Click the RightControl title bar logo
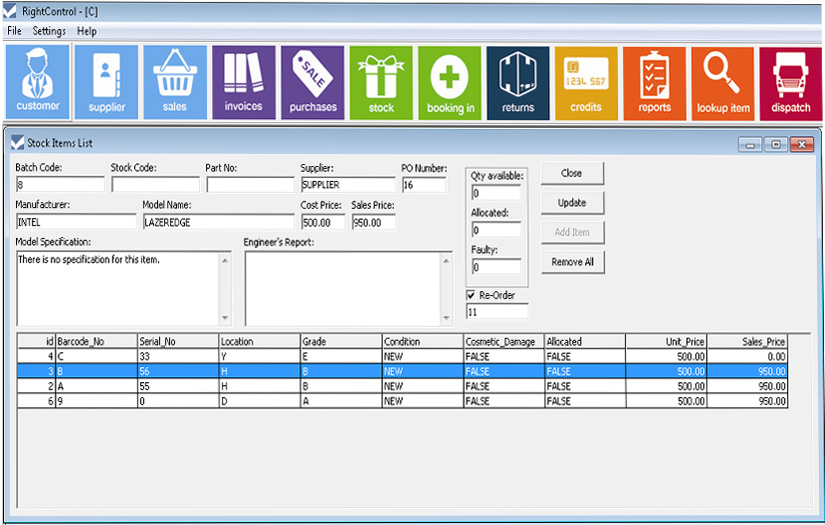The width and height of the screenshot is (825, 525). [x=10, y=11]
